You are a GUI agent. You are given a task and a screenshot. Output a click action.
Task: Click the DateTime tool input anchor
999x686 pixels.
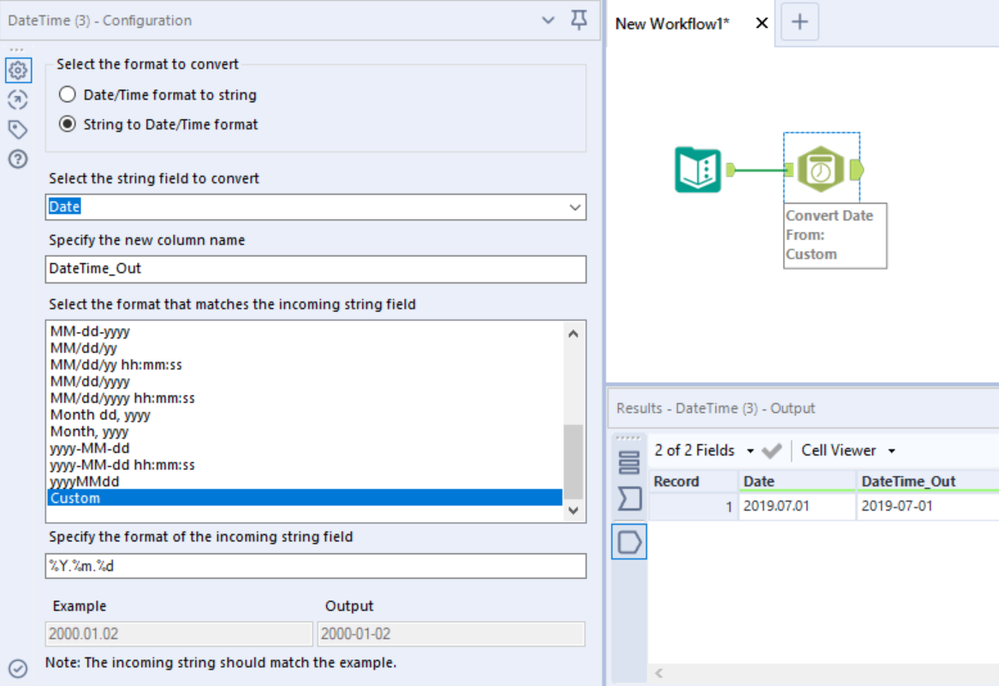point(789,169)
